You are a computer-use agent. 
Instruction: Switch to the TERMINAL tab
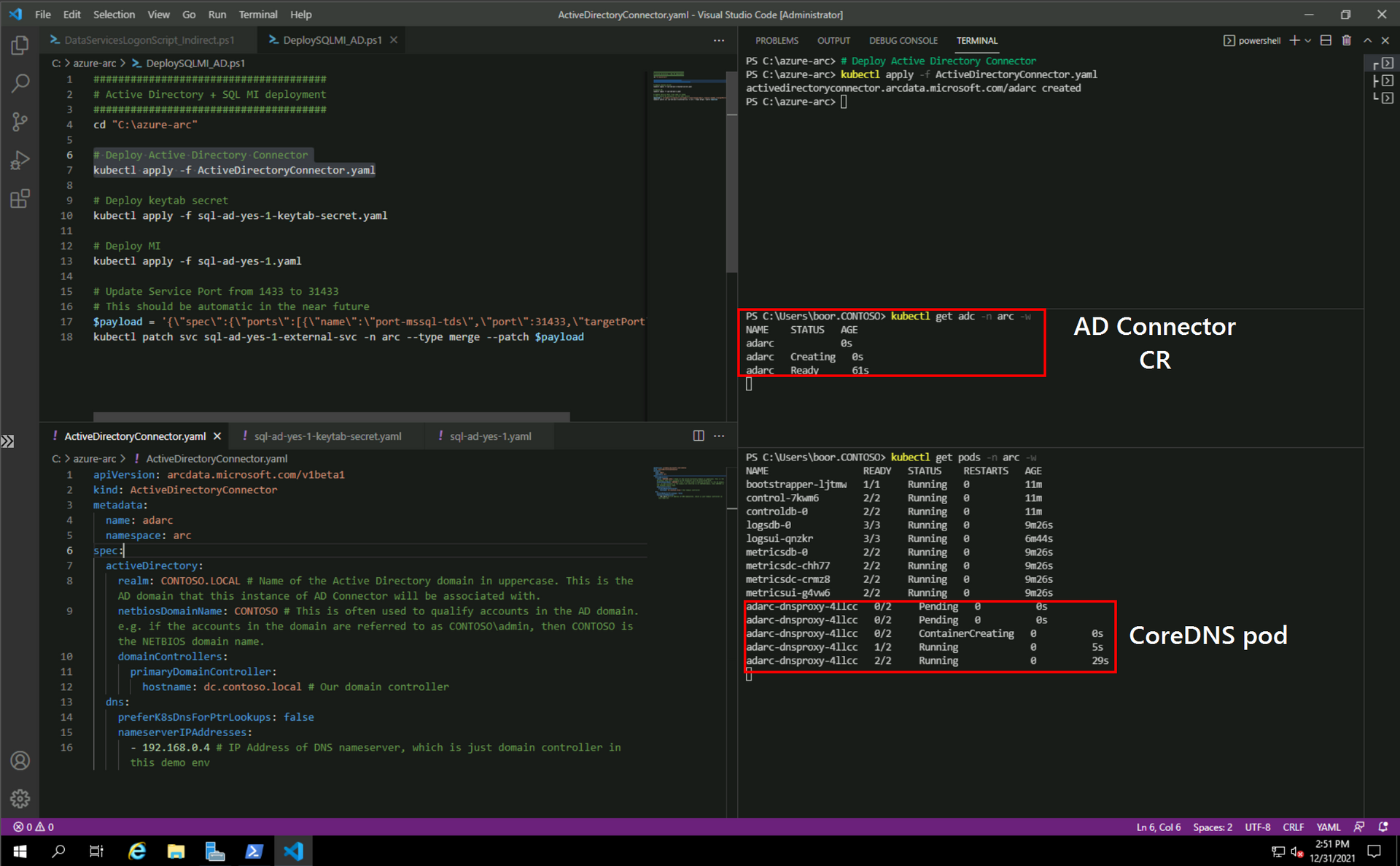(976, 40)
